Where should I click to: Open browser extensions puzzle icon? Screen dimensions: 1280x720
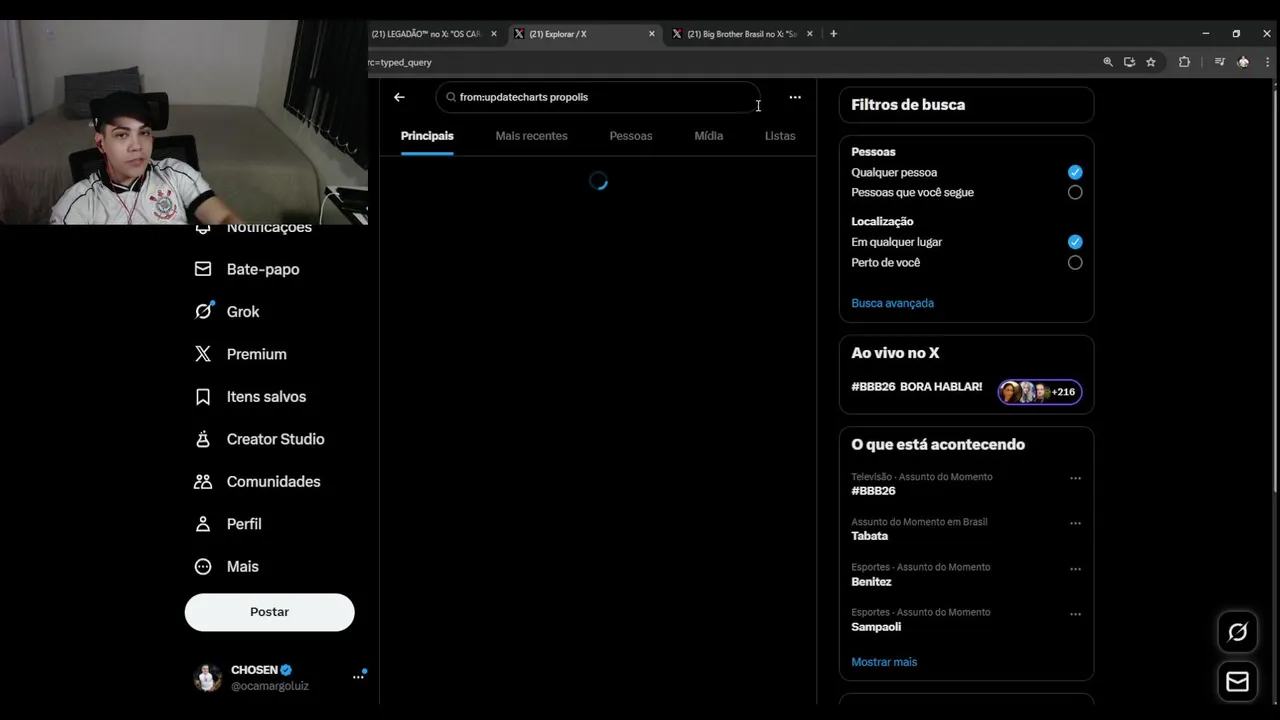(x=1184, y=62)
